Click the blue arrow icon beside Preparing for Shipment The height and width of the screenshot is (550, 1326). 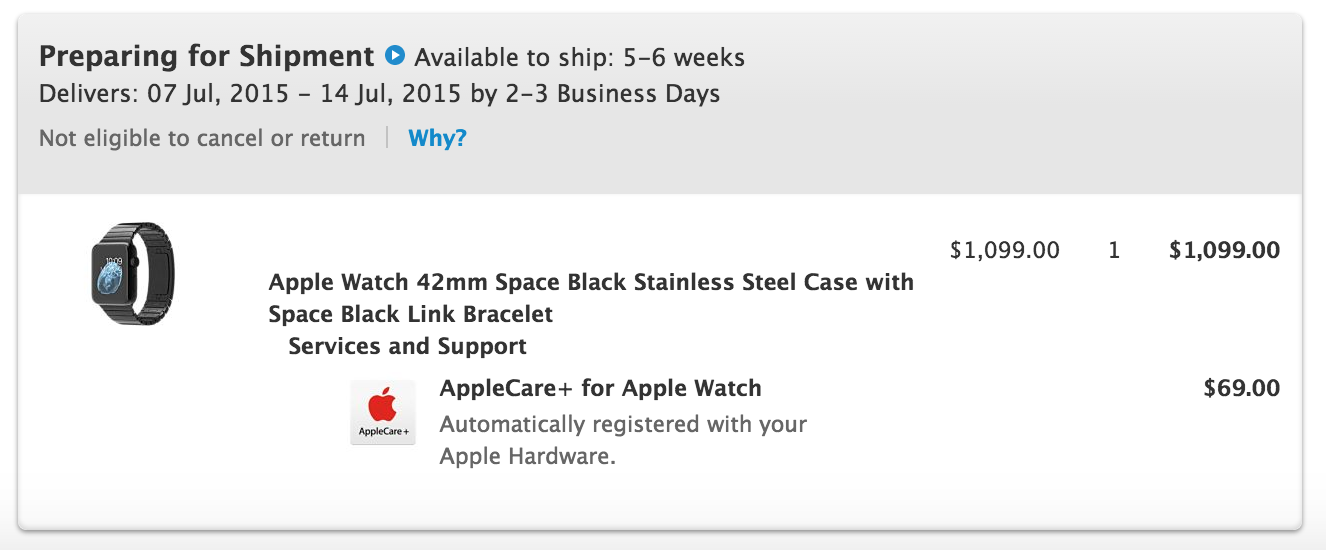(395, 55)
